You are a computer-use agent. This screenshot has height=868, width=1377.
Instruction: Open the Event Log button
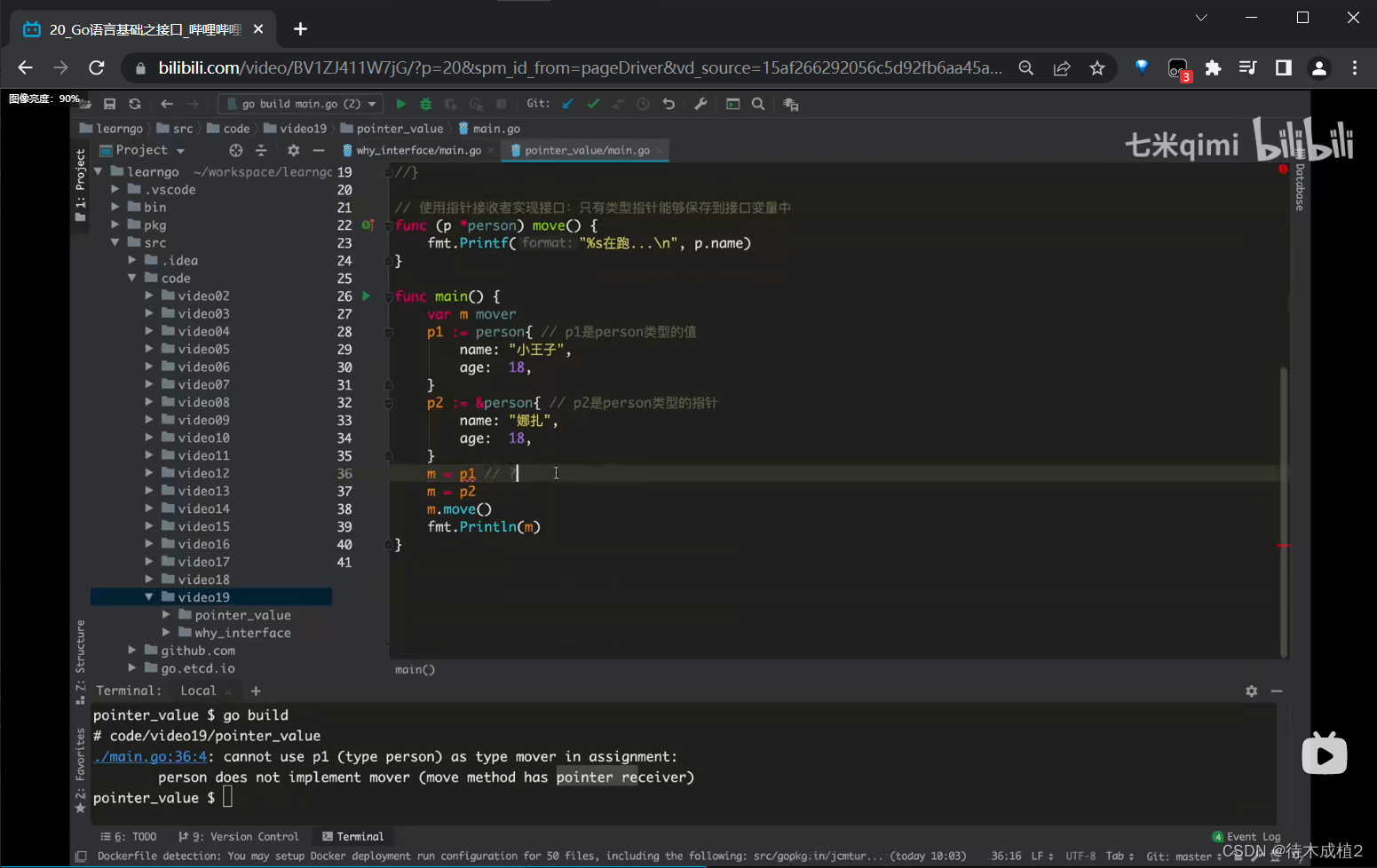click(1246, 836)
